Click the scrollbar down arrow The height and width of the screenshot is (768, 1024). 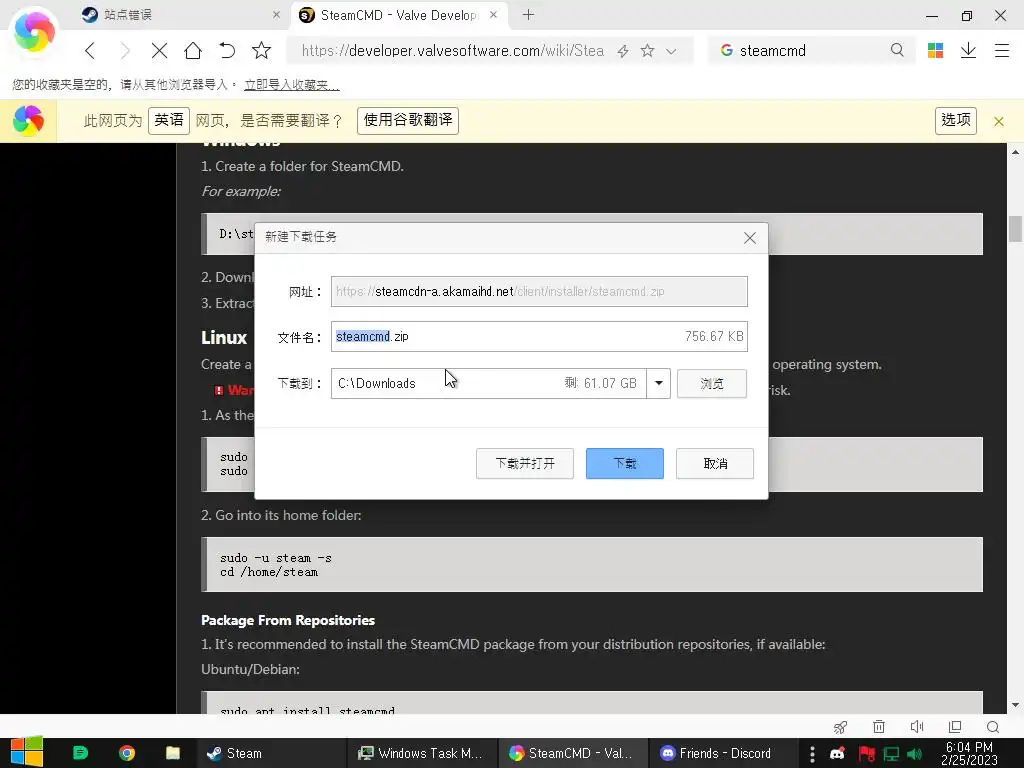point(1015,705)
